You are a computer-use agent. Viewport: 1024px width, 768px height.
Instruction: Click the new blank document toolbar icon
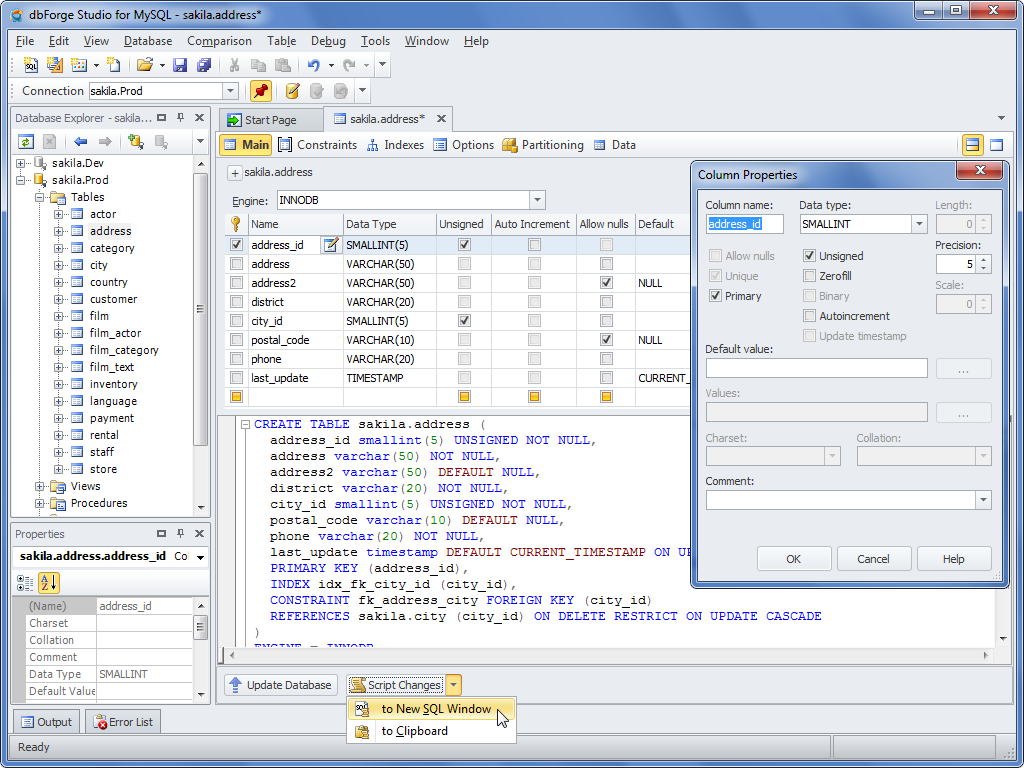tap(114, 65)
